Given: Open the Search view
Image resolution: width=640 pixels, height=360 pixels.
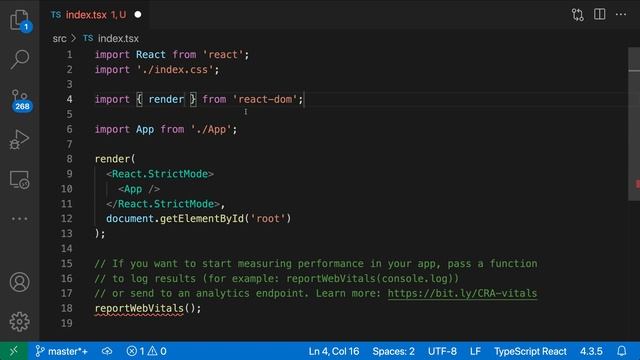Looking at the screenshot, I should pyautogui.click(x=20, y=60).
